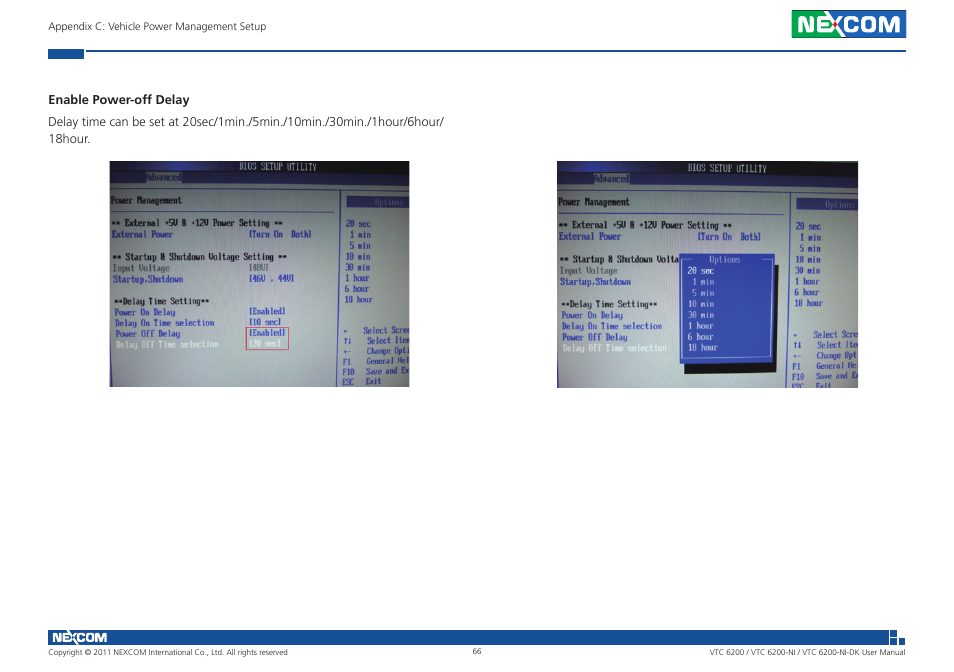
Task: Click the NEXCOM logo in the footer bar
Action: tap(80, 637)
